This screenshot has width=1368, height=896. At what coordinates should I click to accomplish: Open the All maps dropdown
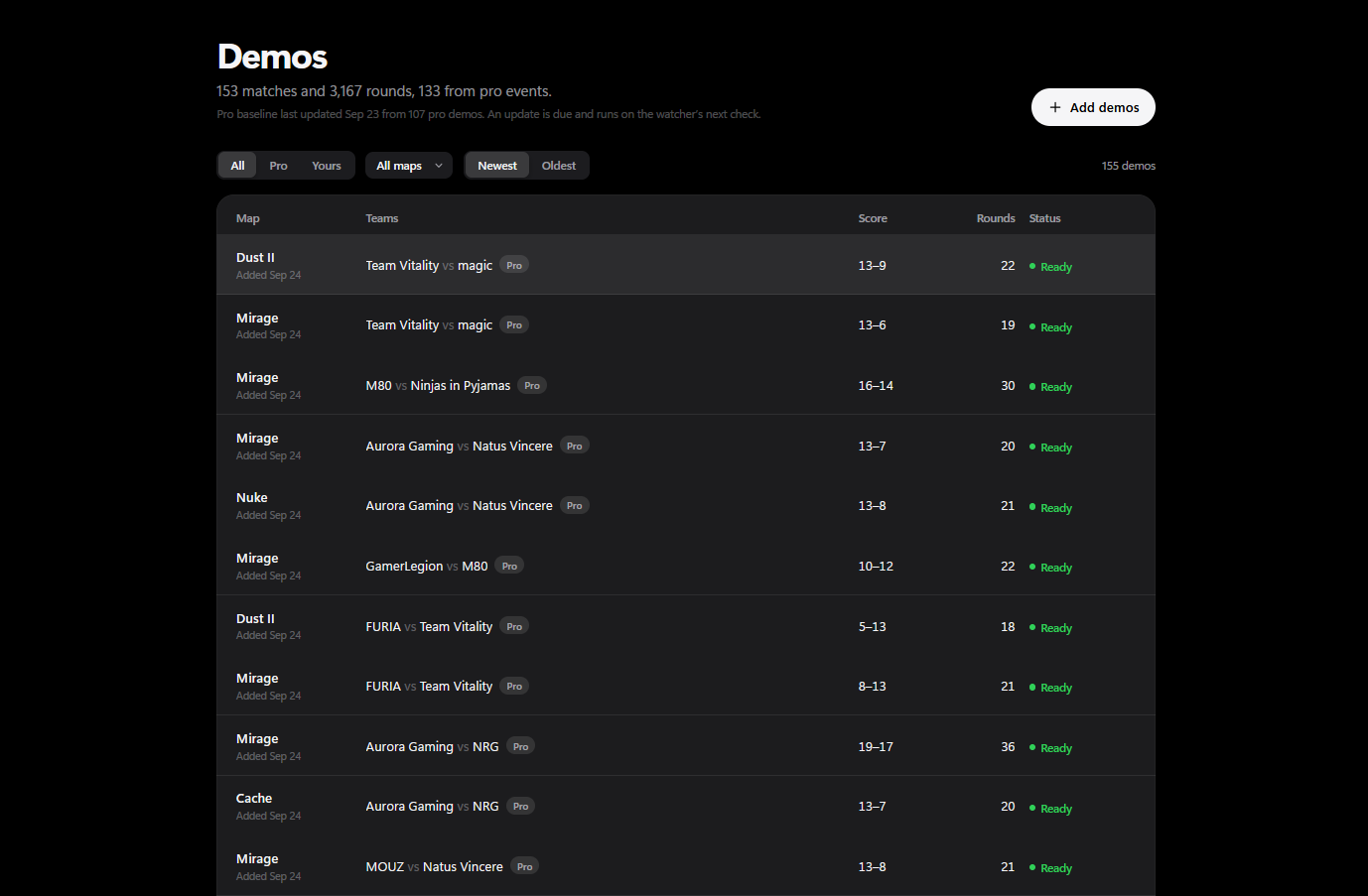pyautogui.click(x=409, y=166)
